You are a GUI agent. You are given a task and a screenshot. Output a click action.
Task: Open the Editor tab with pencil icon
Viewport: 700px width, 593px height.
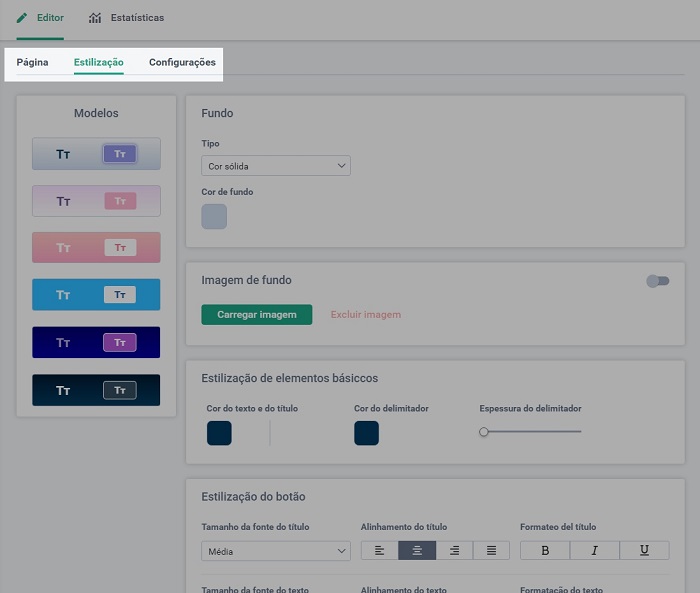pyautogui.click(x=40, y=18)
